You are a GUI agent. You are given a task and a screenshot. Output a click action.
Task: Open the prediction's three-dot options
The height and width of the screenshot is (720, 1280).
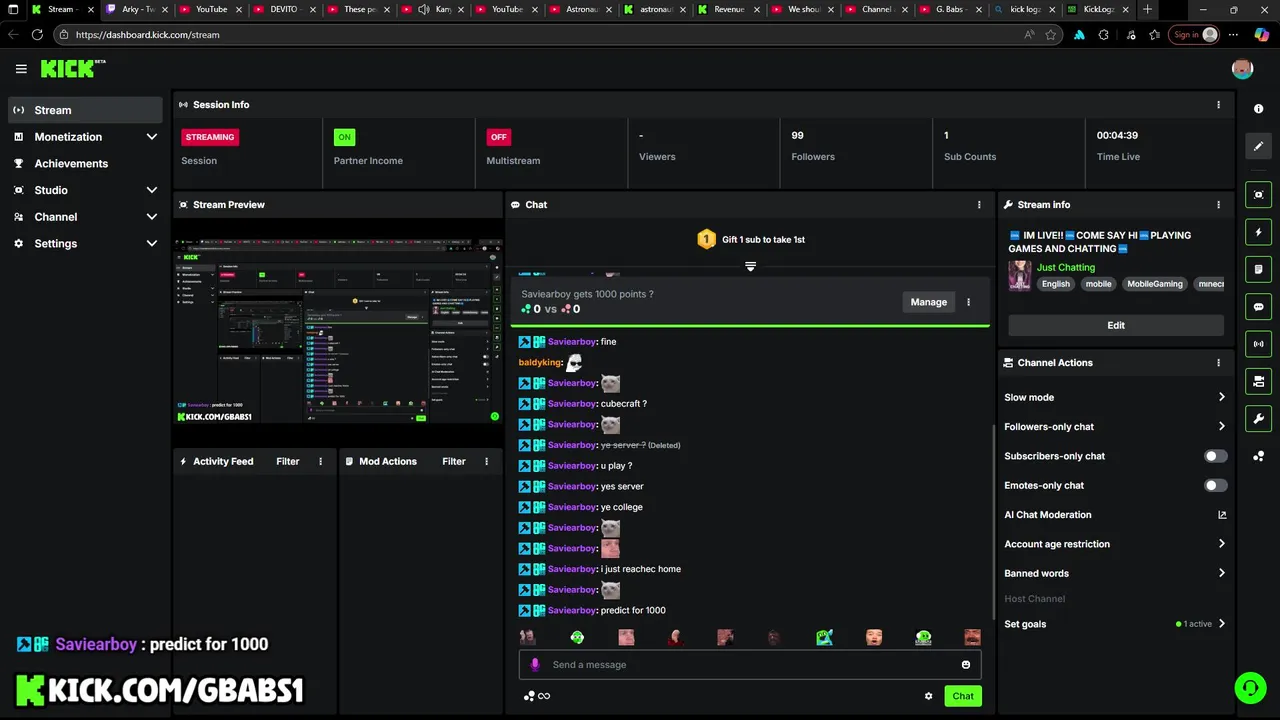pos(968,302)
